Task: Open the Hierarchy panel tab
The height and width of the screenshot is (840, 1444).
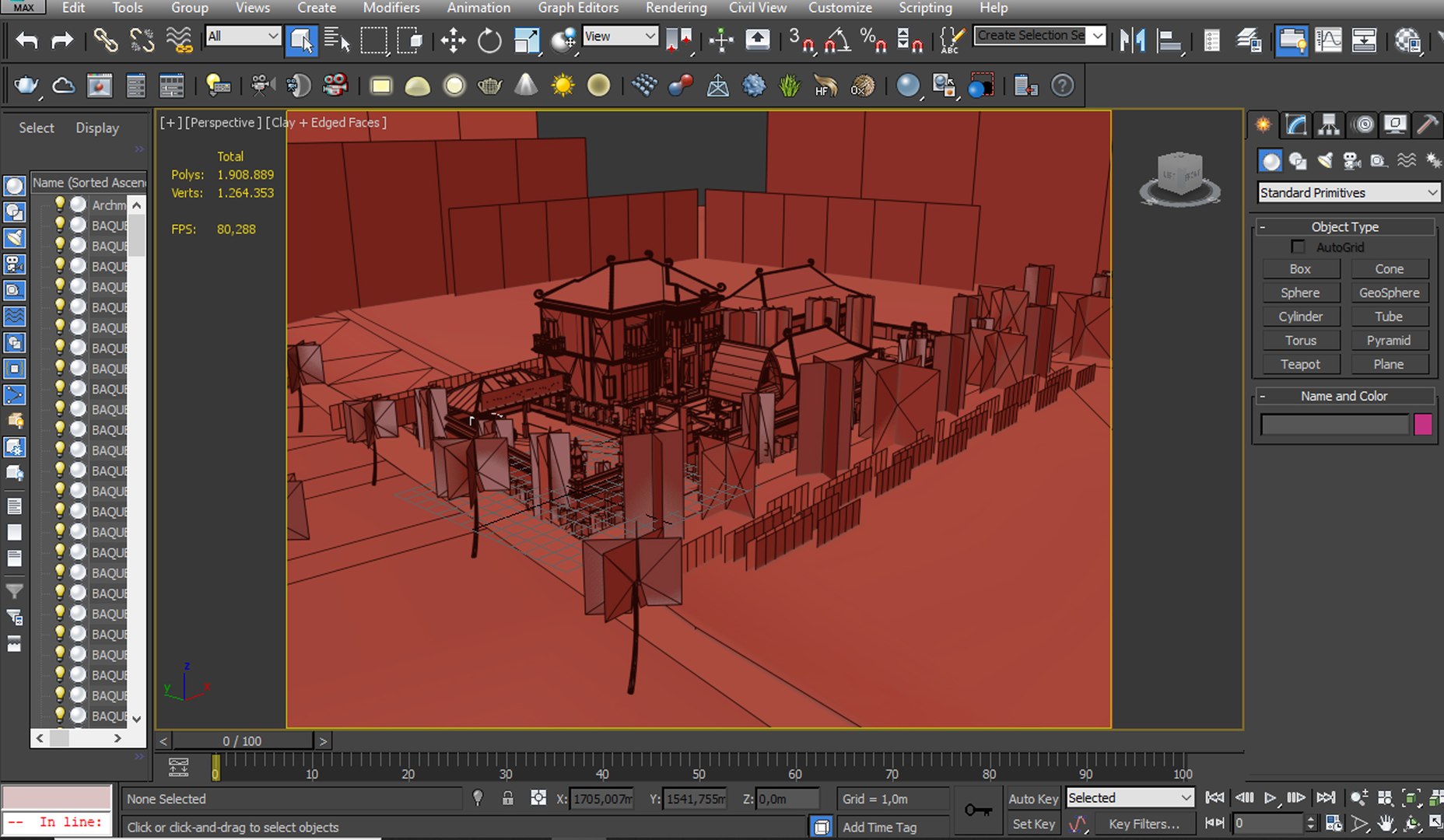Action: (1329, 124)
